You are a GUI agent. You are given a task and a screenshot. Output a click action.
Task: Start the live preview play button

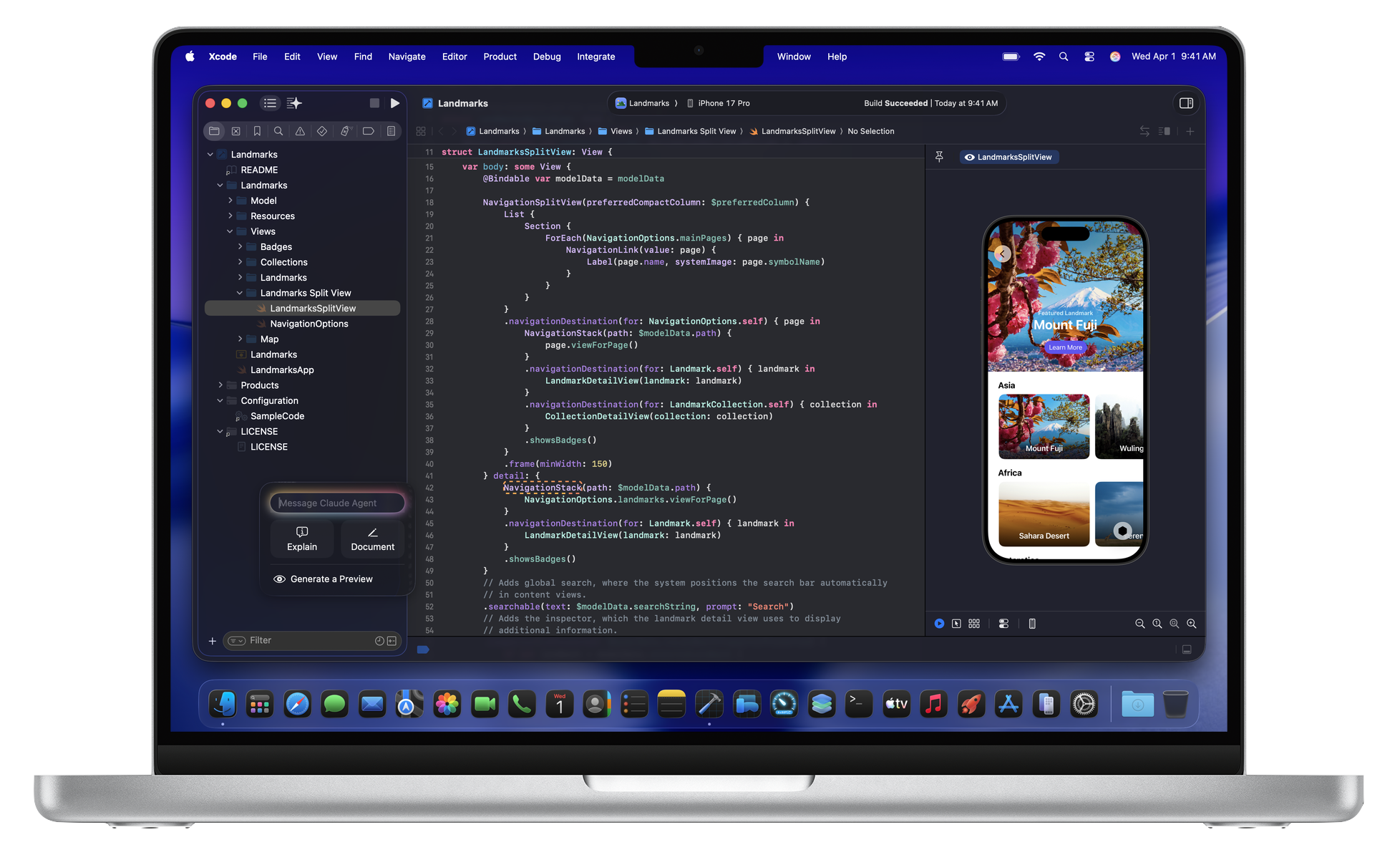(938, 623)
